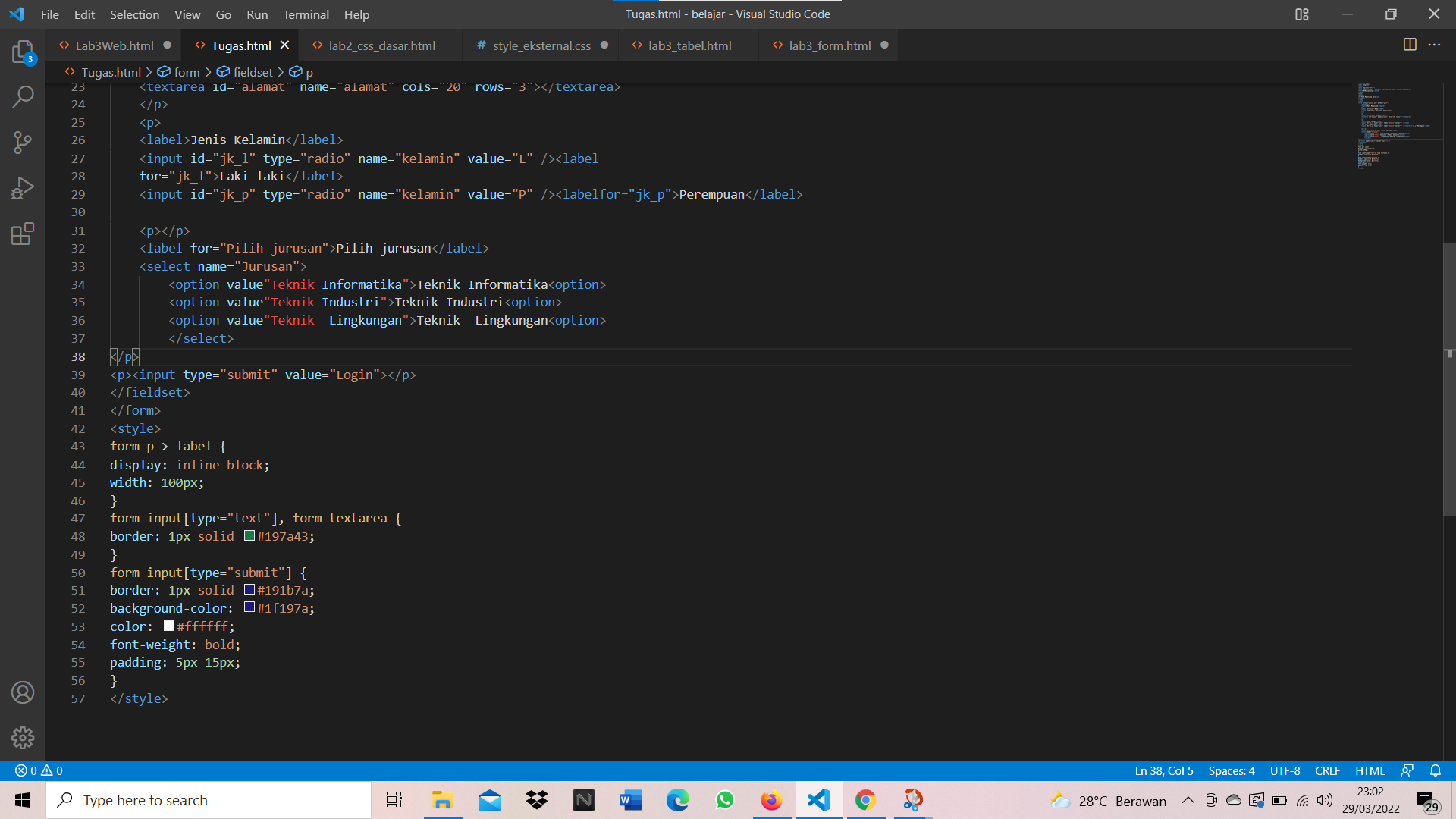Image resolution: width=1456 pixels, height=819 pixels.
Task: Open WhatsApp from the taskbar
Action: click(x=725, y=800)
